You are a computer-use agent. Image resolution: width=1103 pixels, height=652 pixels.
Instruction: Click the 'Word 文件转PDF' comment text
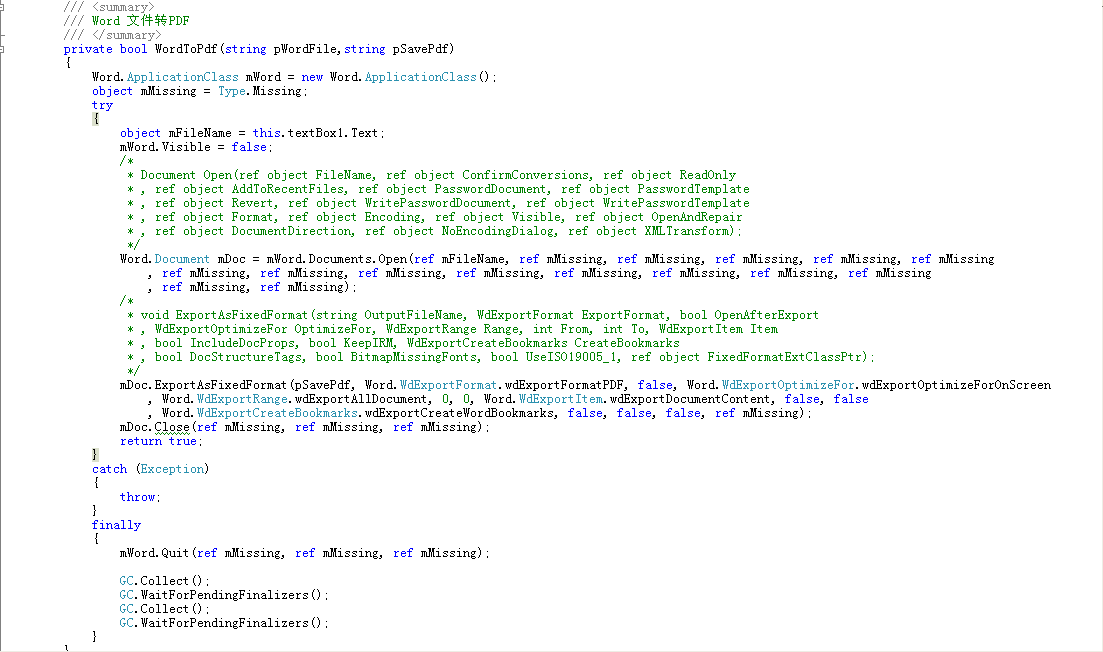[x=141, y=21]
